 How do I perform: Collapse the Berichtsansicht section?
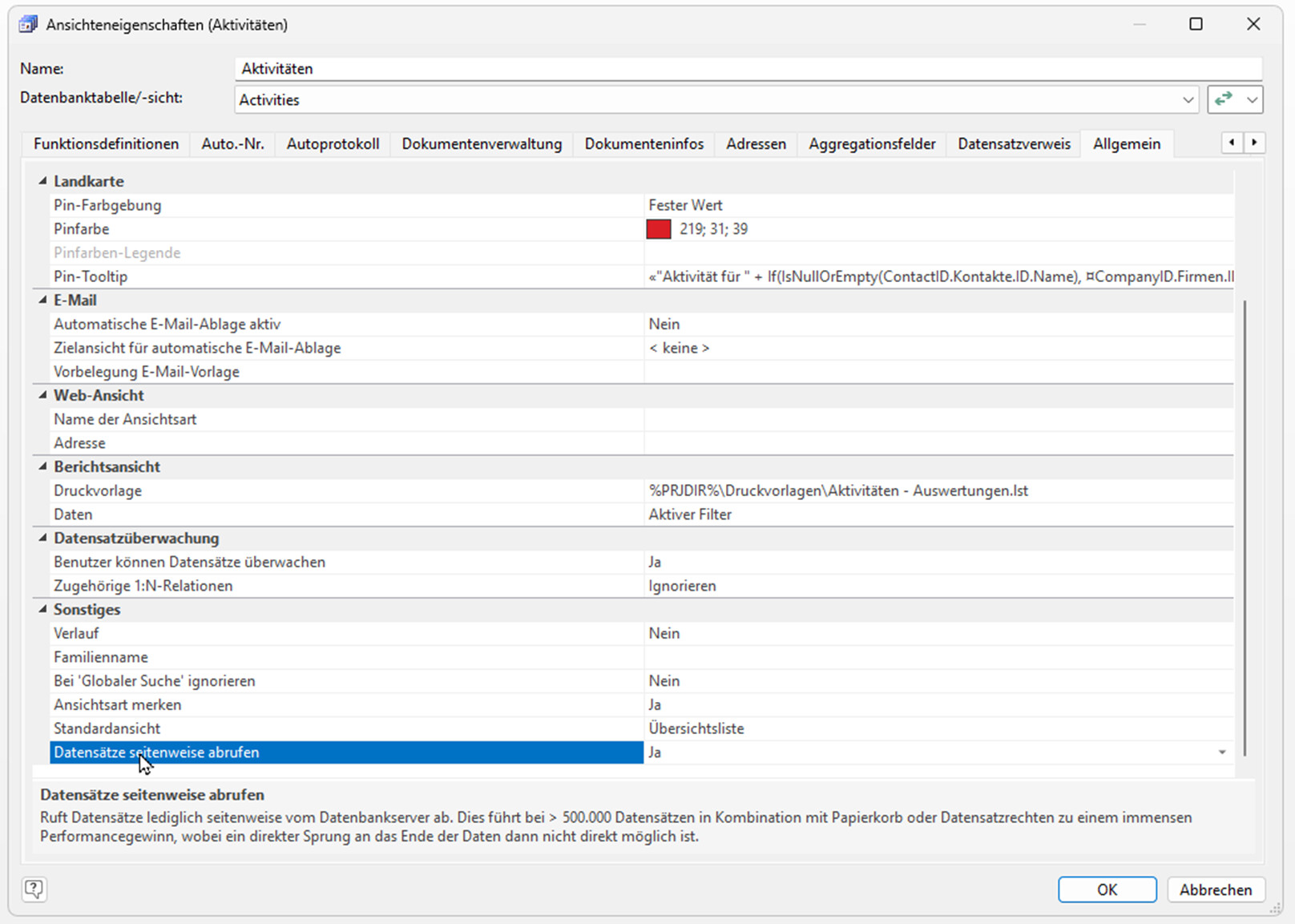[x=43, y=466]
